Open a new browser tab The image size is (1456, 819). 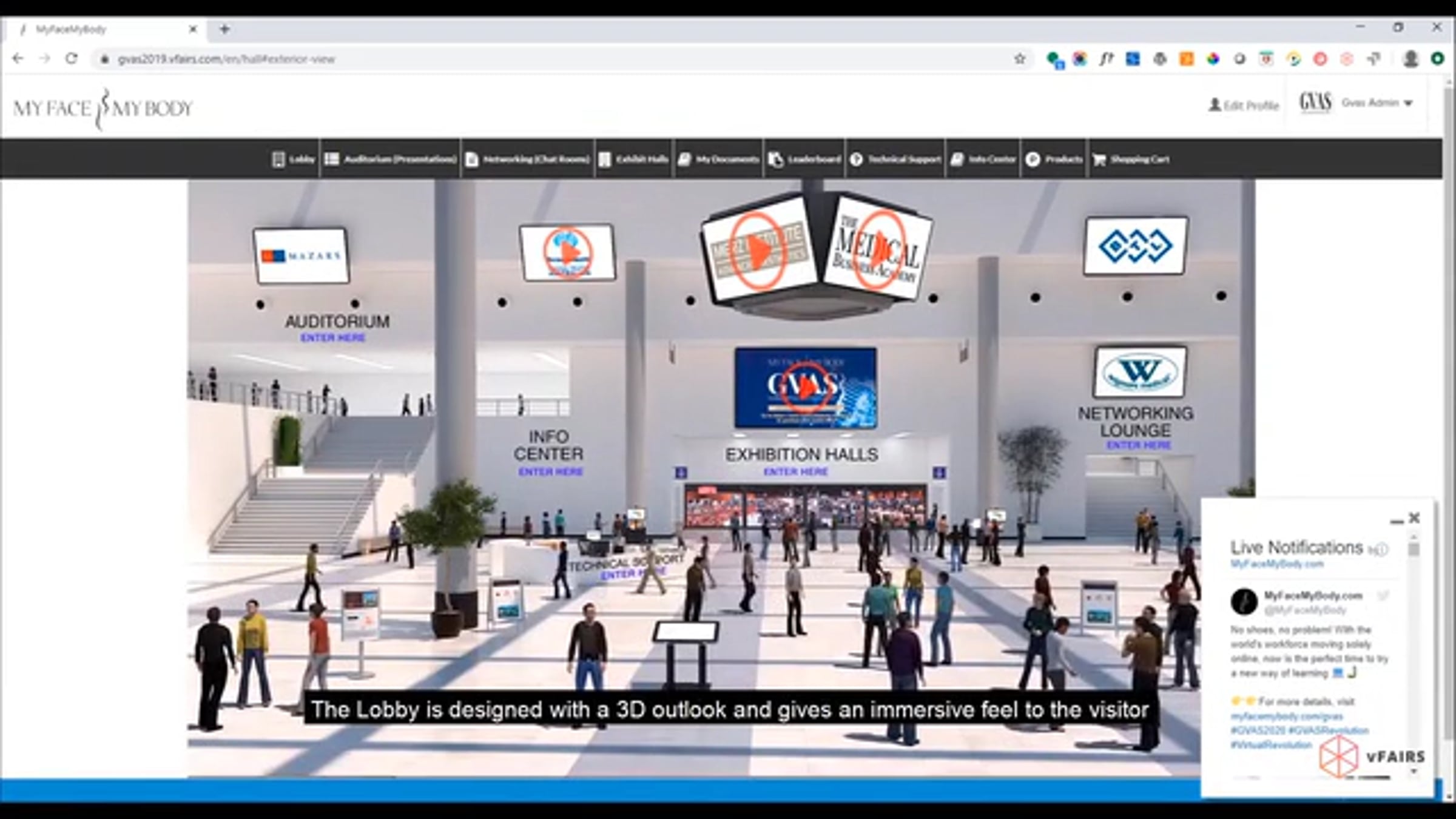click(x=224, y=29)
